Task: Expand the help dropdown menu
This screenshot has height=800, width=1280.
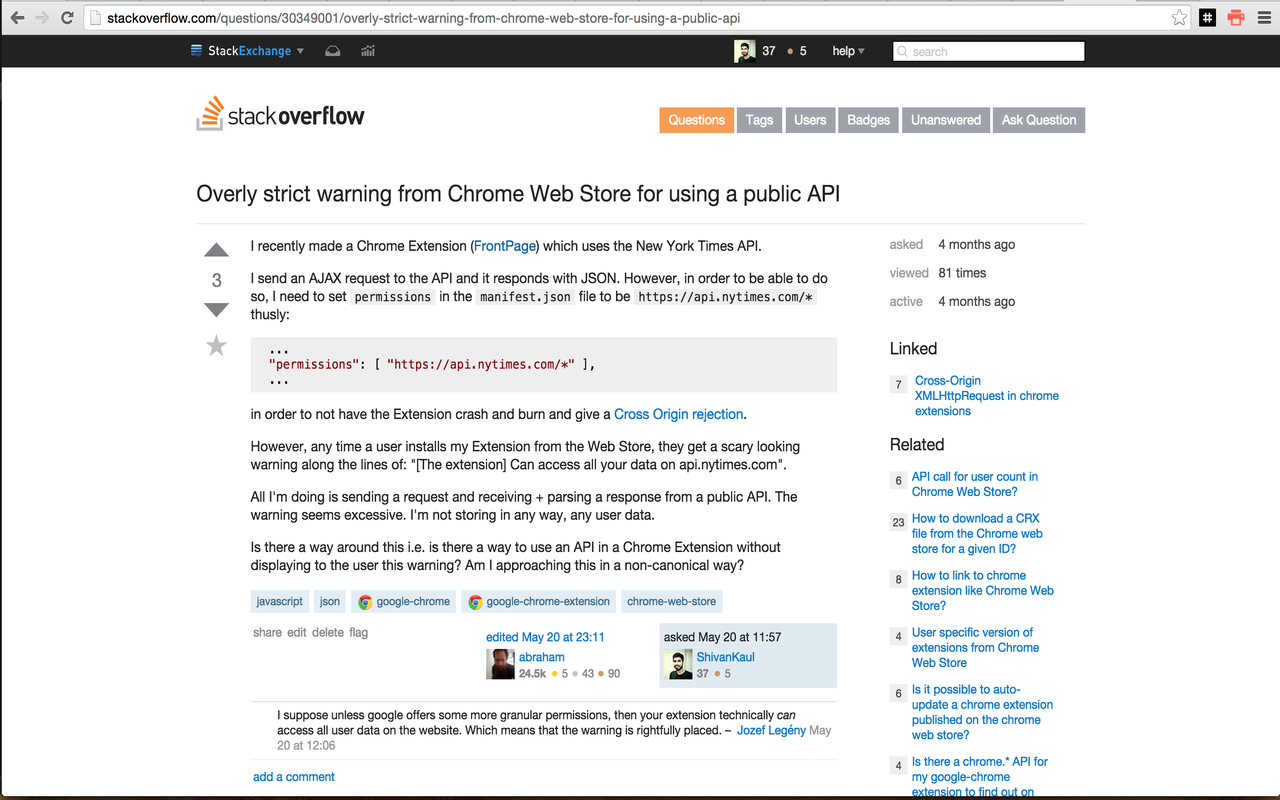Action: pyautogui.click(x=849, y=51)
